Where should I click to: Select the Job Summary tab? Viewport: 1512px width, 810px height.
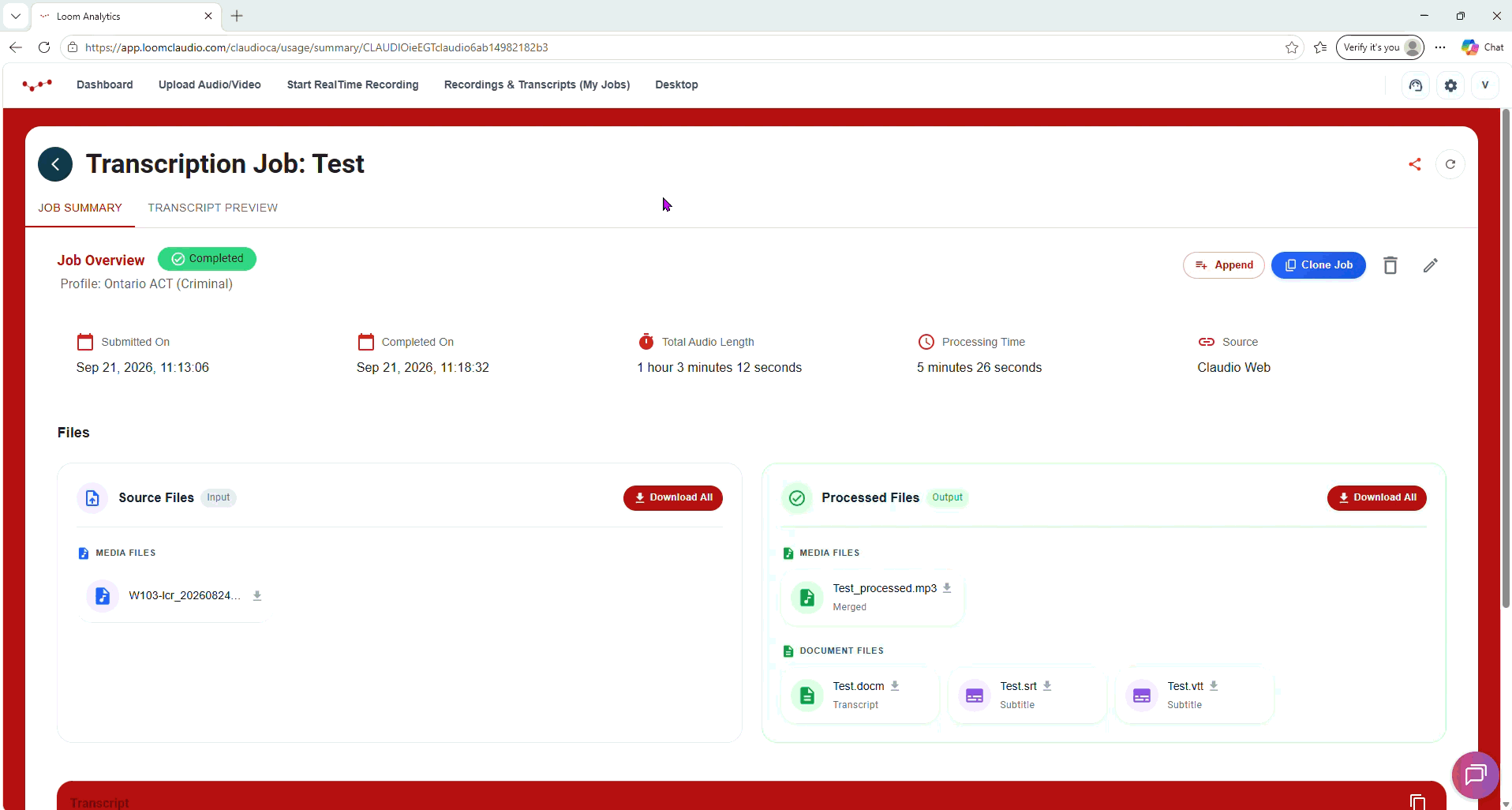80,208
